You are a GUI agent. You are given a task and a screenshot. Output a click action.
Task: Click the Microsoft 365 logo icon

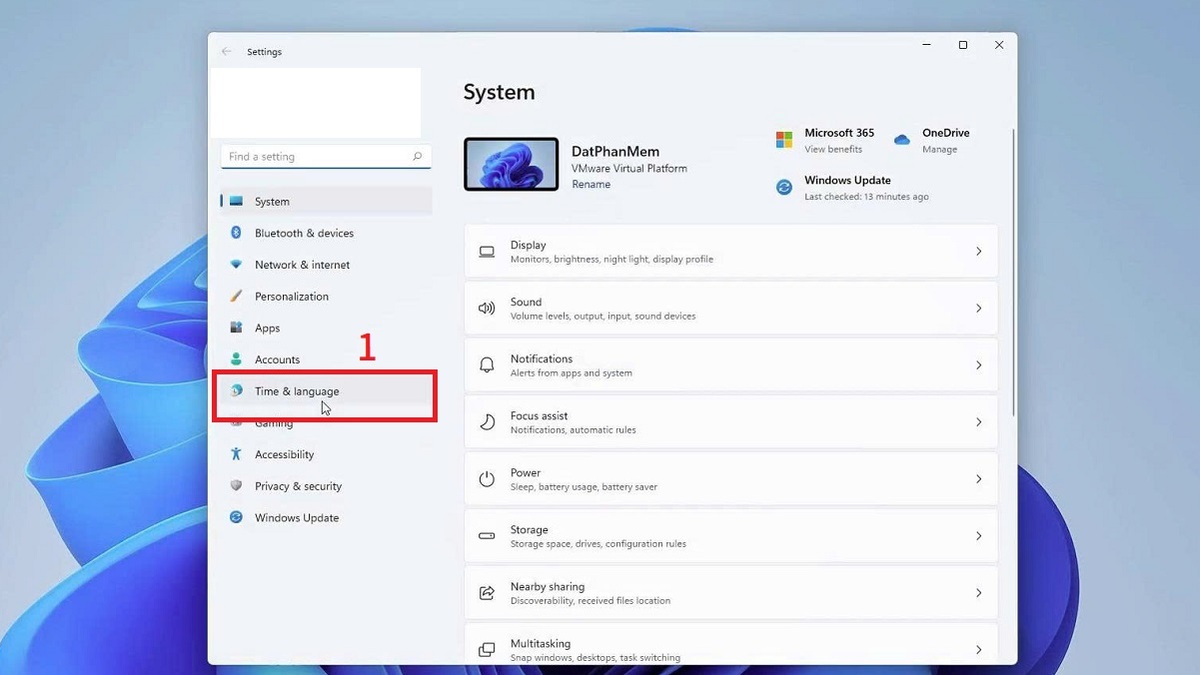784,140
